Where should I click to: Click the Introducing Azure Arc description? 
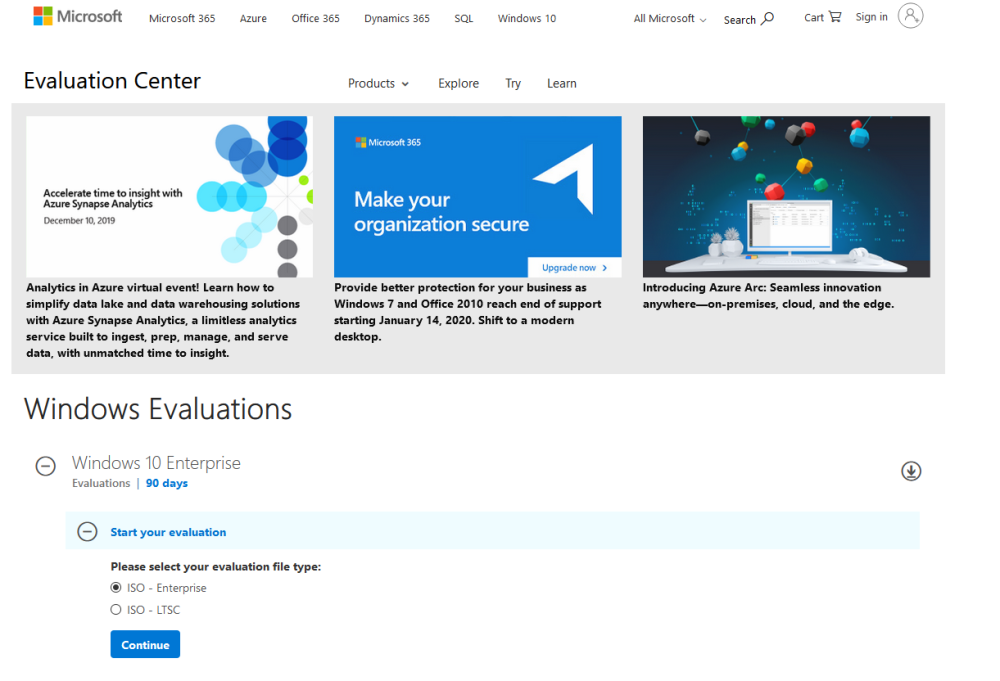(768, 296)
